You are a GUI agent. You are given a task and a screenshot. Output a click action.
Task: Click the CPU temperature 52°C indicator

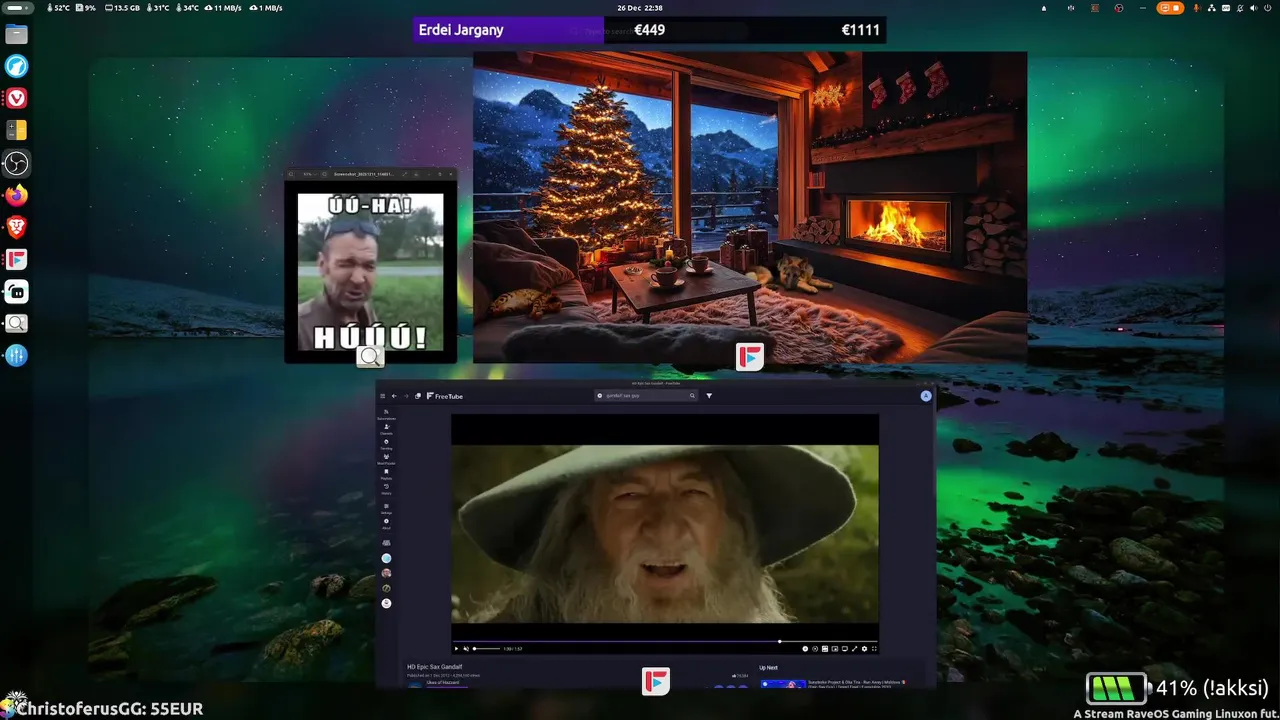pyautogui.click(x=59, y=8)
